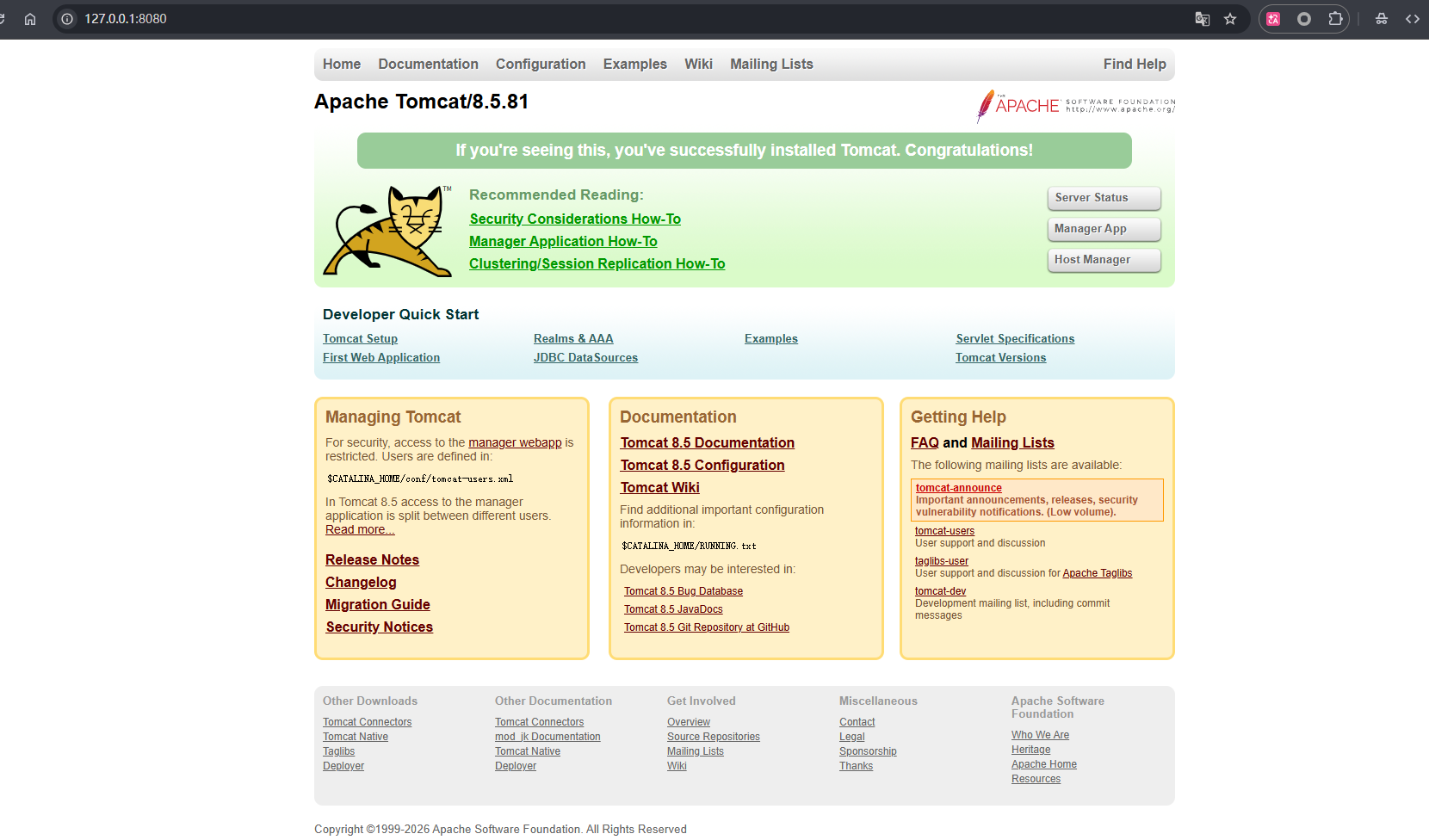Open the extensions puzzle piece icon
The width and height of the screenshot is (1429, 840).
(1335, 19)
